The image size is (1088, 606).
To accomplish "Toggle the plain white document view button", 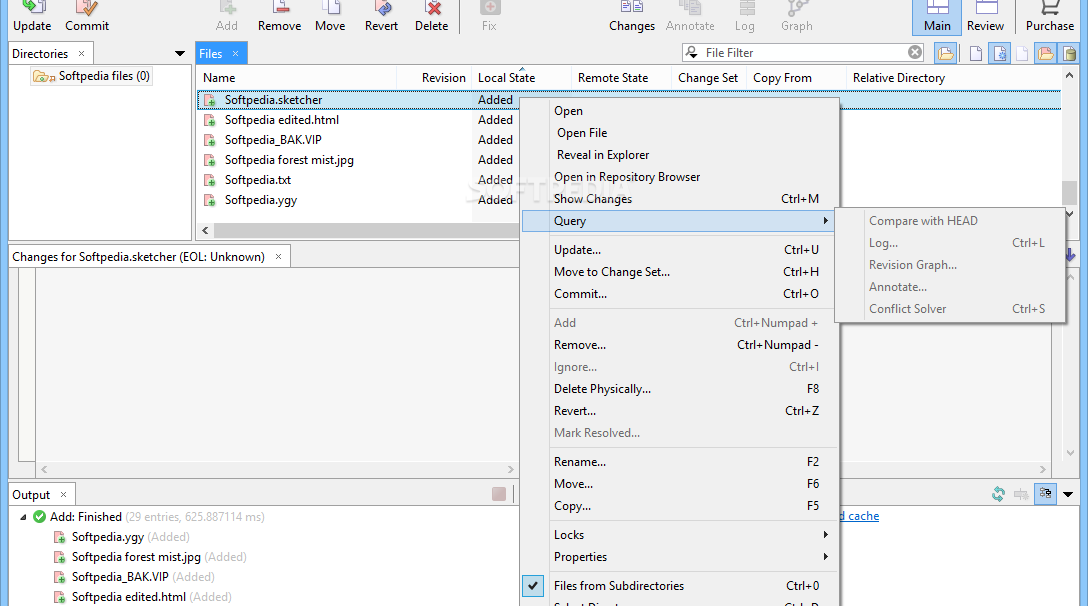I will [x=976, y=53].
